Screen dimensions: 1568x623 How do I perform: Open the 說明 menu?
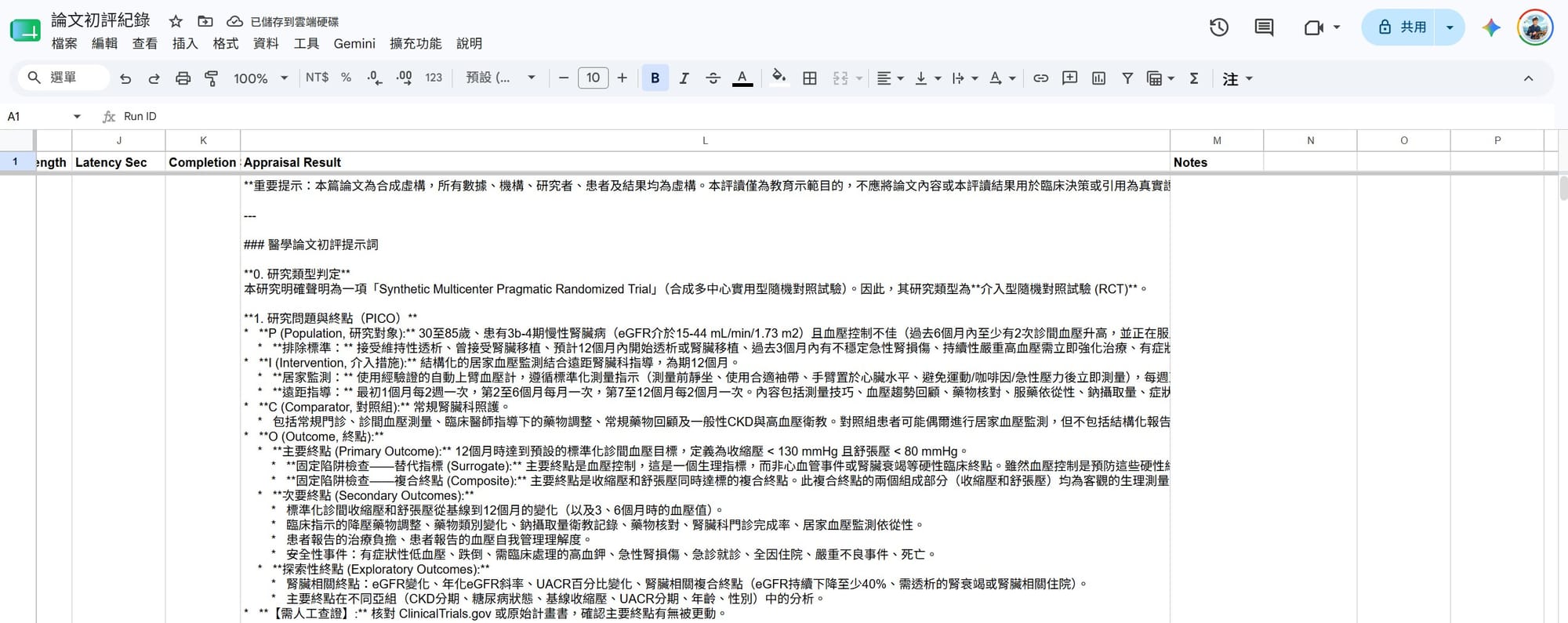469,44
